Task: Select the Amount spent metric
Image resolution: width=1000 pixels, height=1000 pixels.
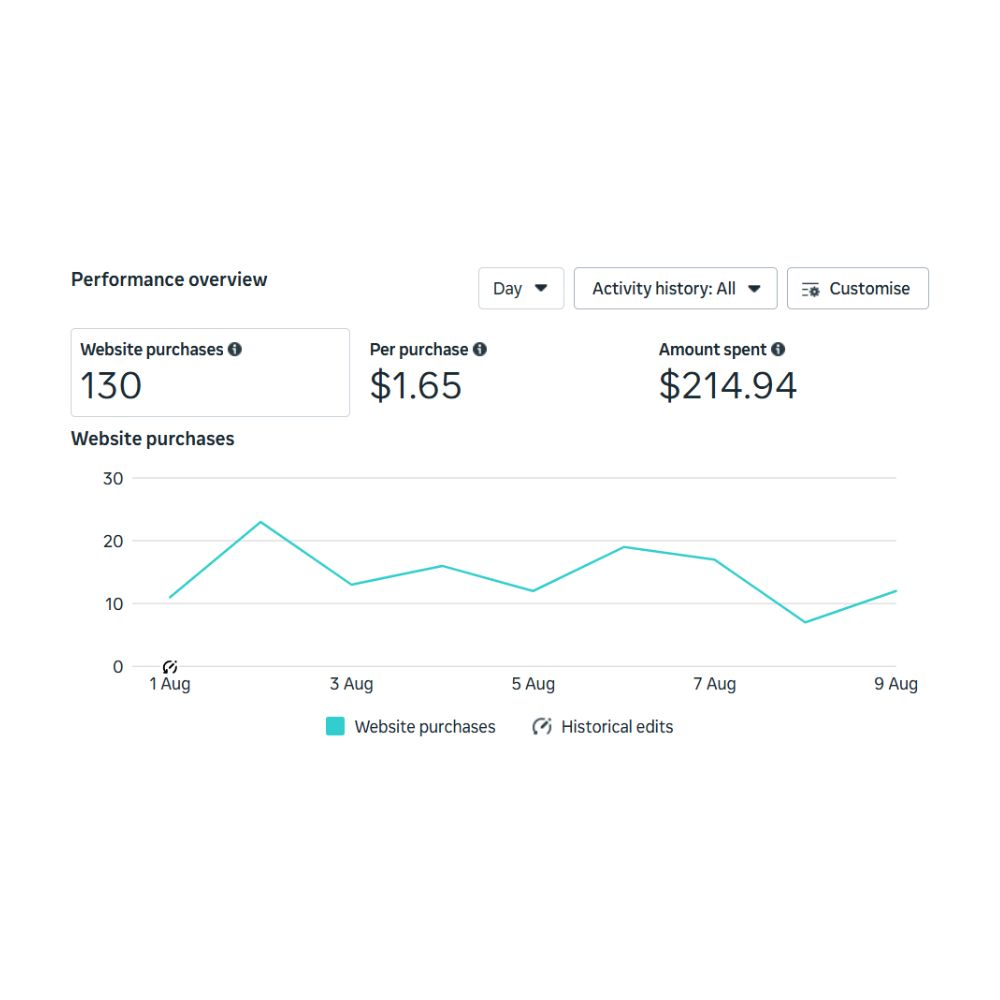Action: coord(727,372)
